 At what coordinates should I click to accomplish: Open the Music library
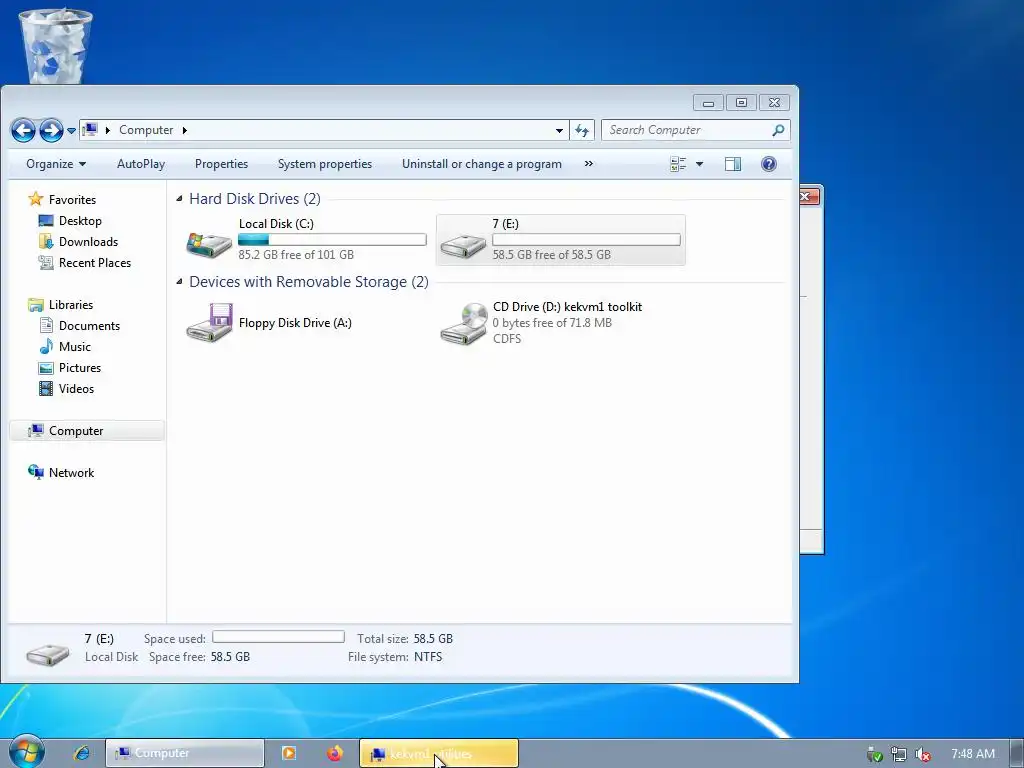(x=65, y=346)
